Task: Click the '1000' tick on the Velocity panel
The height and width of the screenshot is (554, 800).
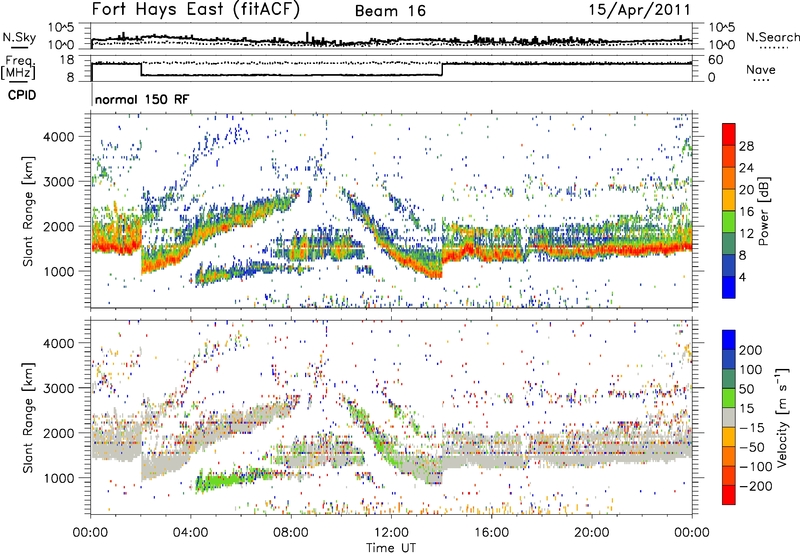Action: [58, 478]
